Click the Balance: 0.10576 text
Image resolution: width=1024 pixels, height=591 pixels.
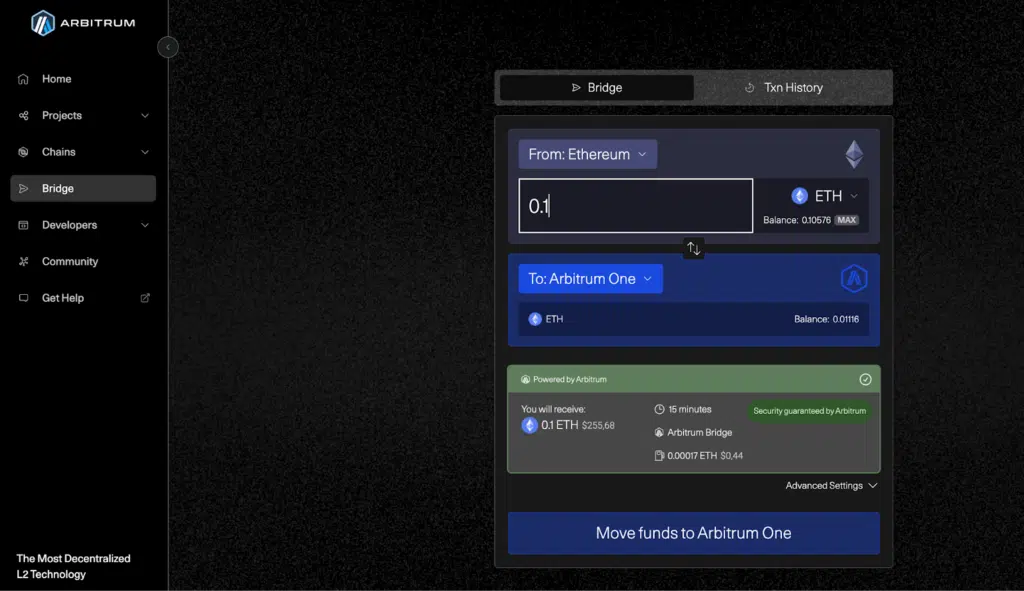pyautogui.click(x=797, y=220)
